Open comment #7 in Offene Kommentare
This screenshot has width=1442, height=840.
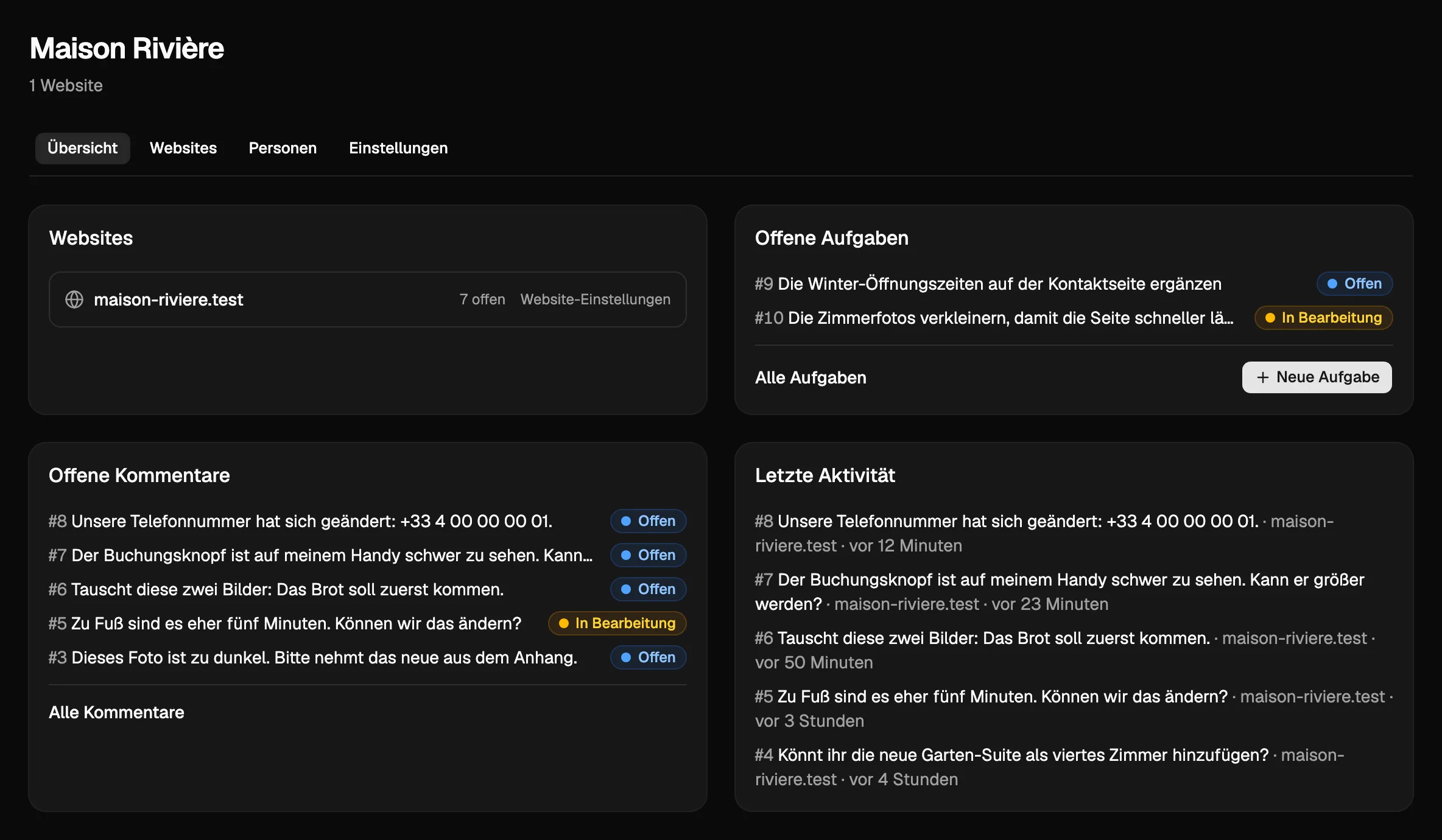[x=320, y=555]
